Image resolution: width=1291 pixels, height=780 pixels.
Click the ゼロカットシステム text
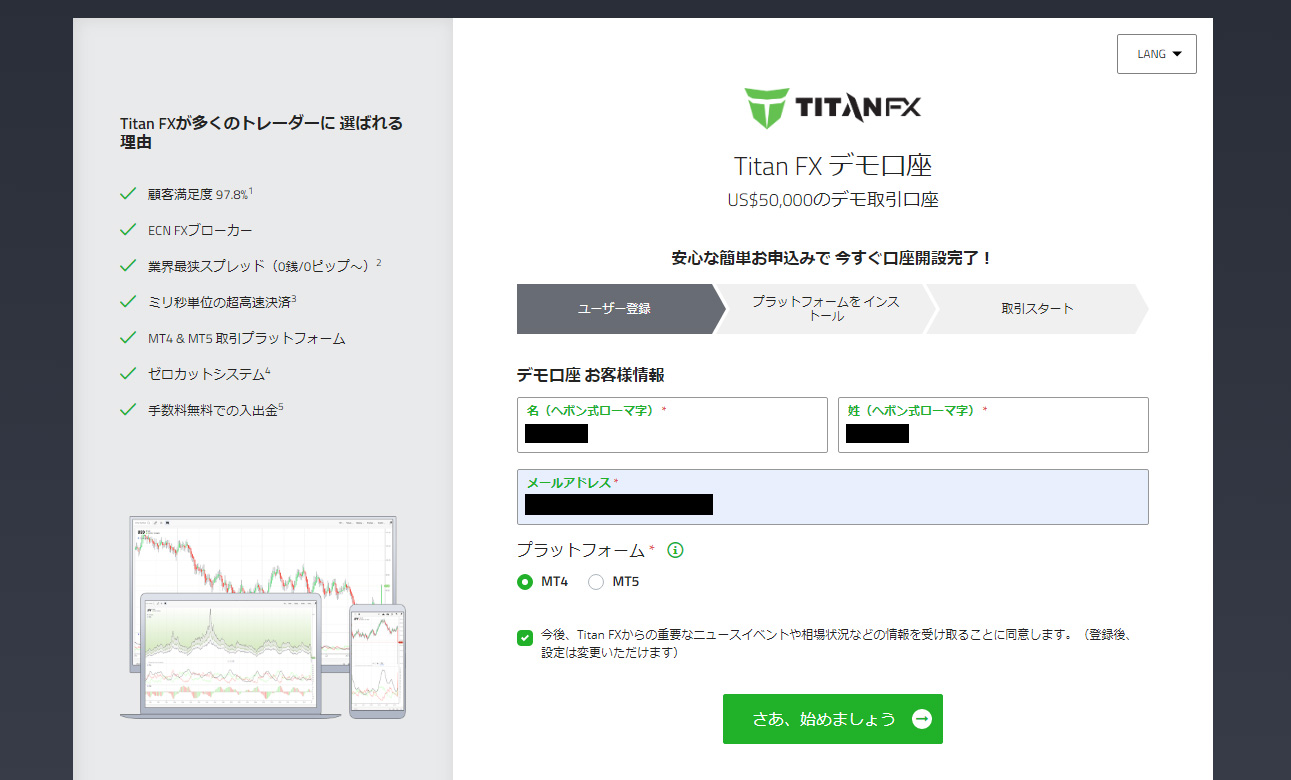click(x=209, y=374)
